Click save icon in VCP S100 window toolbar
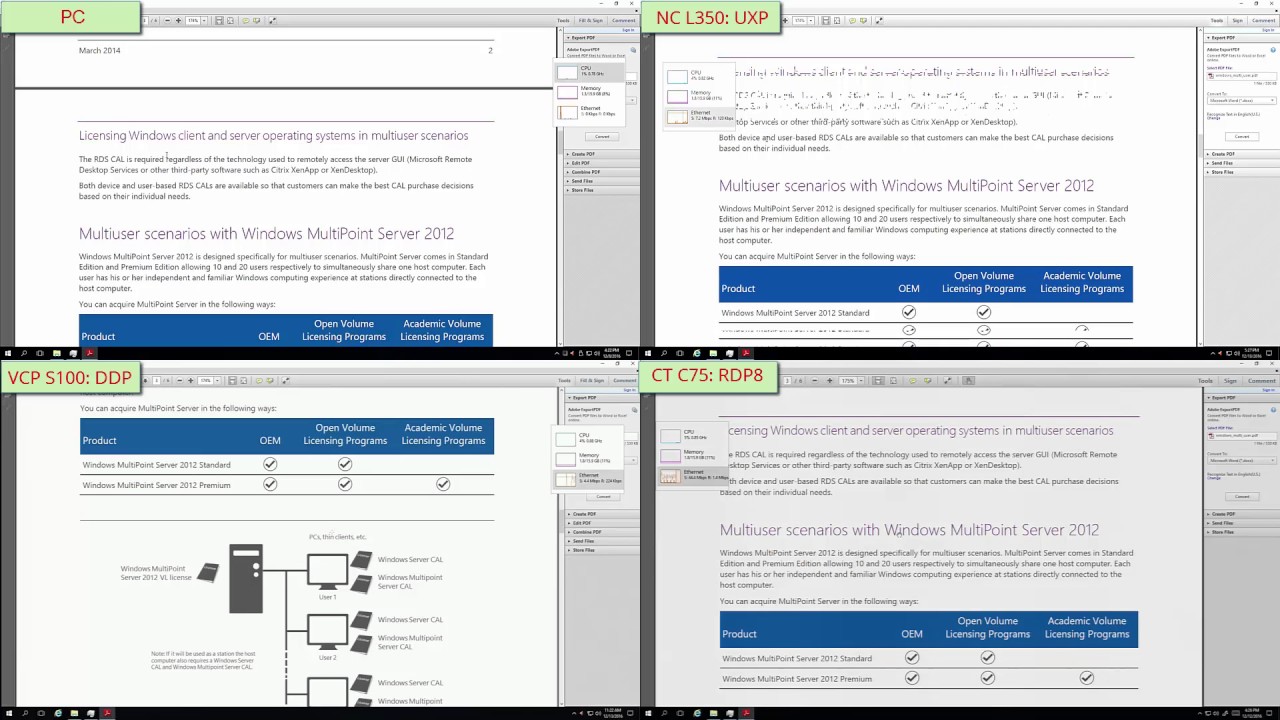 232,380
